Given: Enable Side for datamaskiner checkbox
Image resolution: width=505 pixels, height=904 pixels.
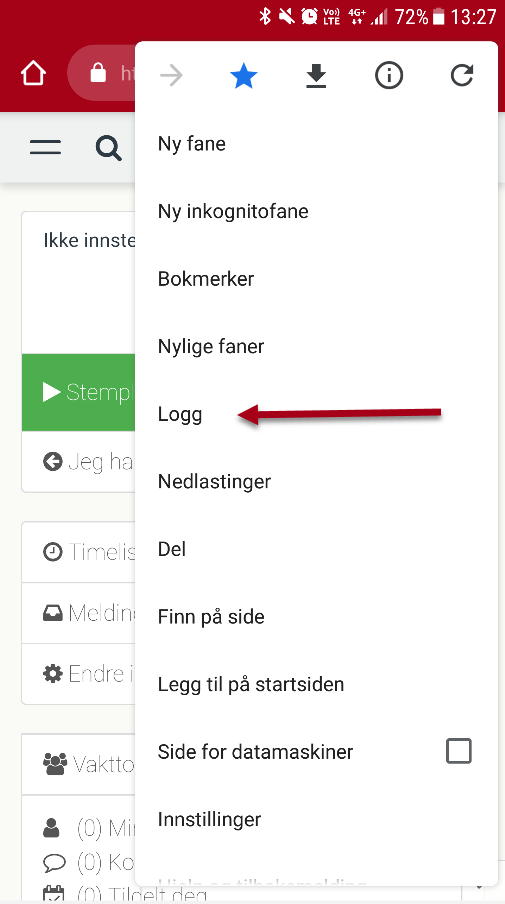Looking at the screenshot, I should (x=458, y=751).
